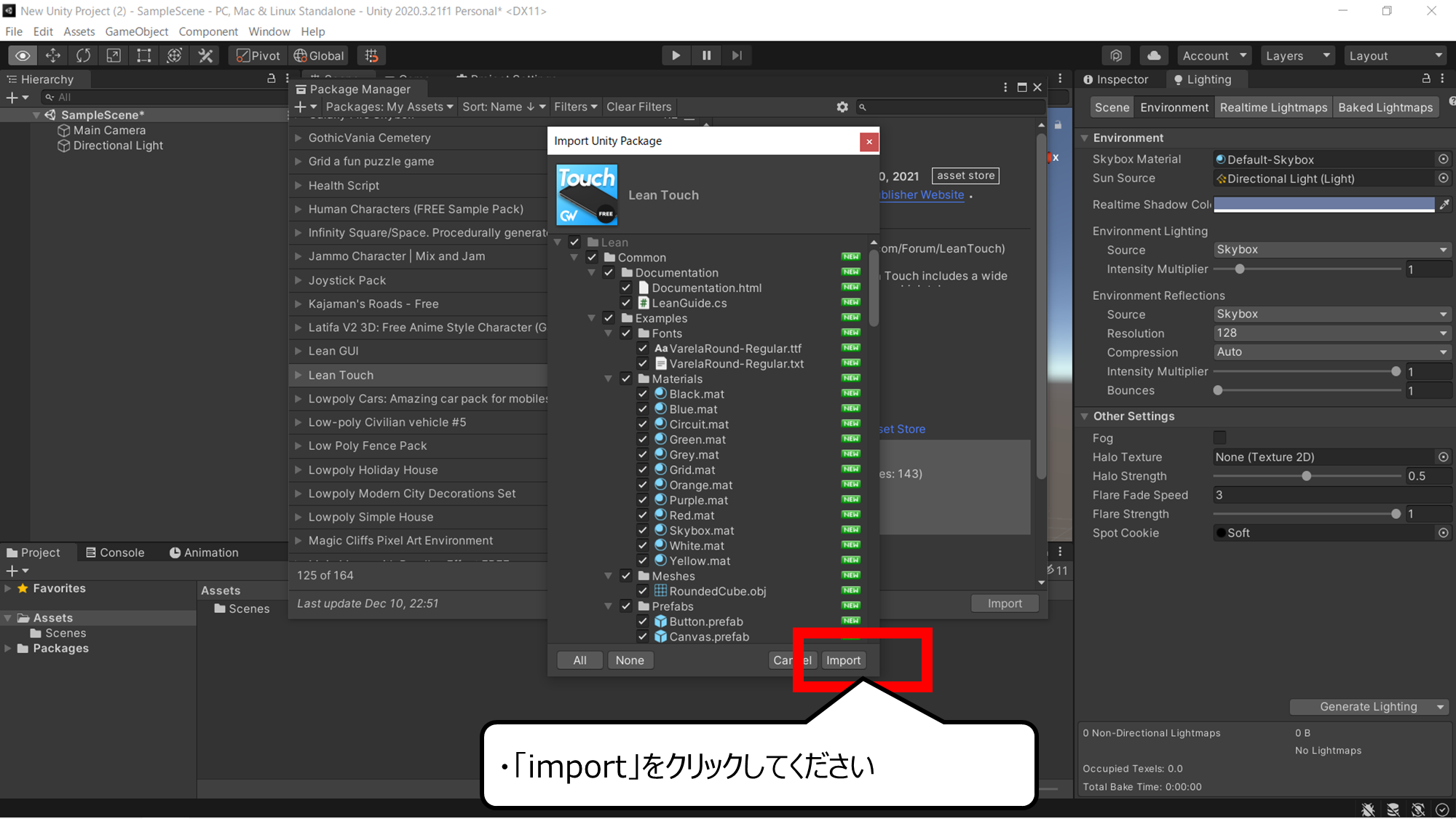This screenshot has height=819, width=1456.
Task: Enable the Fog checkbox in Other Settings
Action: coord(1219,438)
